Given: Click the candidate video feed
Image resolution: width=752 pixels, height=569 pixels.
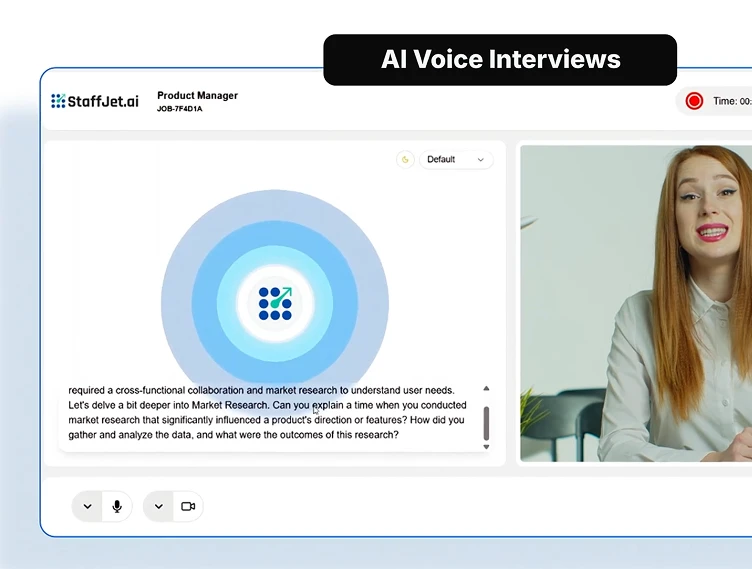Looking at the screenshot, I should point(635,304).
